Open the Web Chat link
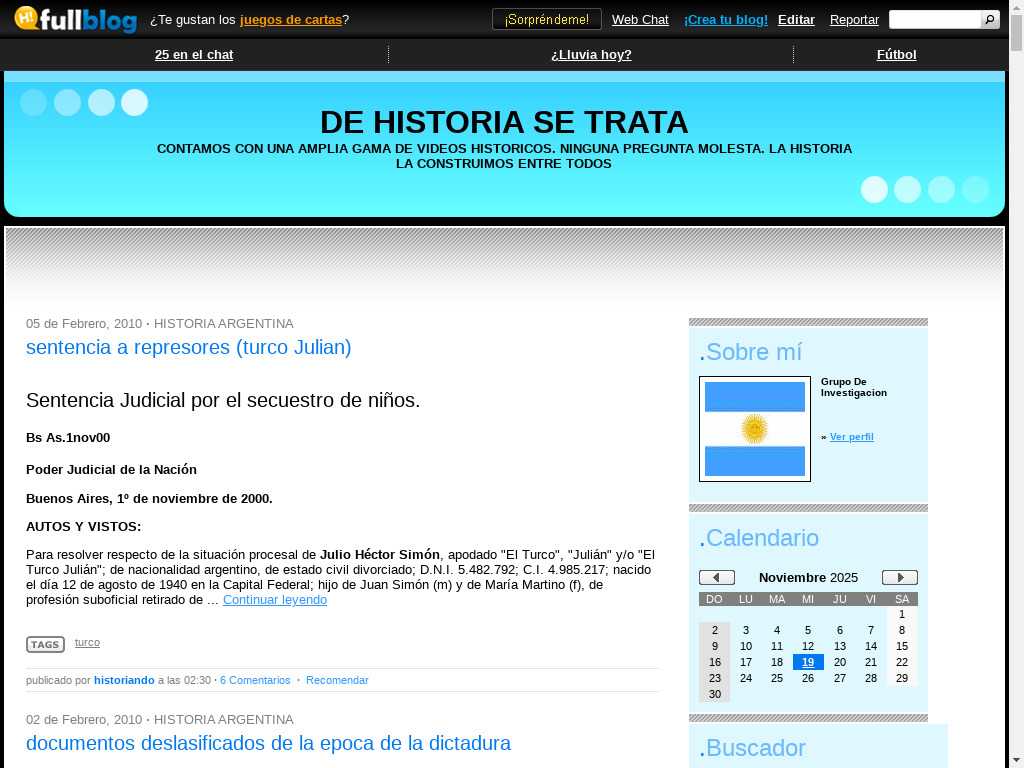The image size is (1024, 768). click(x=640, y=19)
